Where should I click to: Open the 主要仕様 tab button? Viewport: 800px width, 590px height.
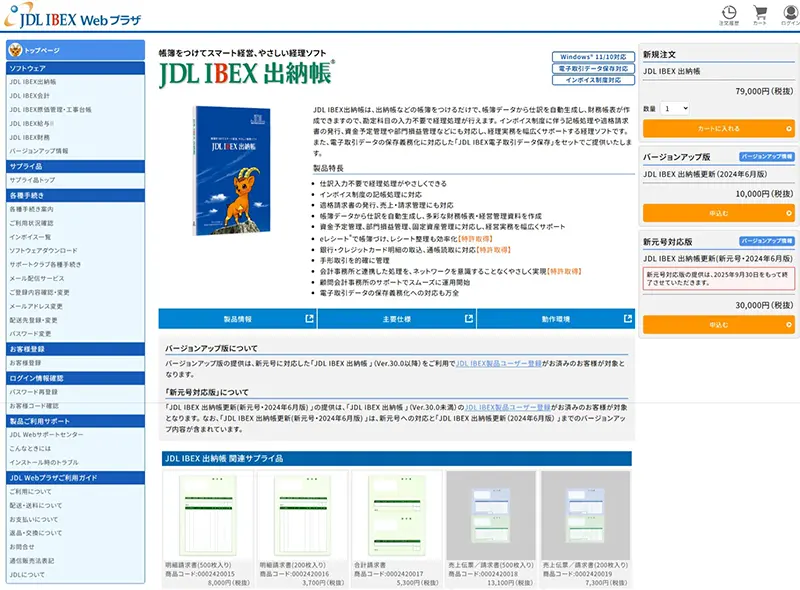click(397, 318)
